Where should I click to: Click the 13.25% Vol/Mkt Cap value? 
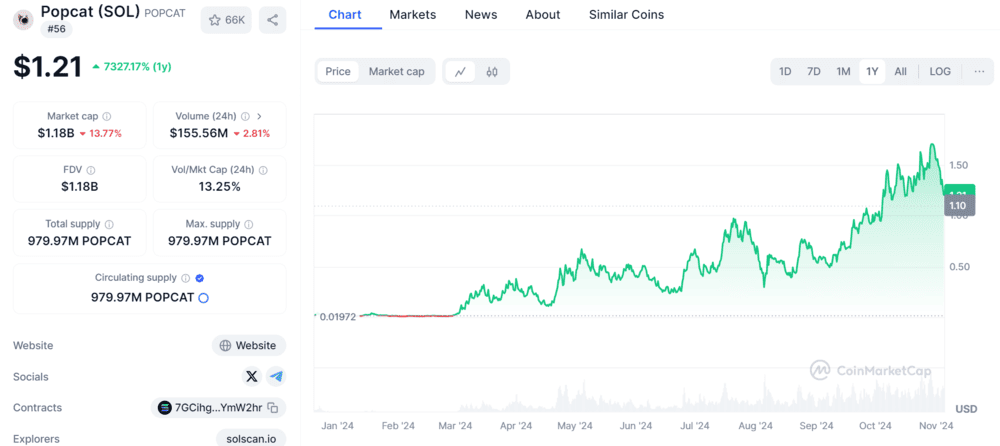click(219, 187)
